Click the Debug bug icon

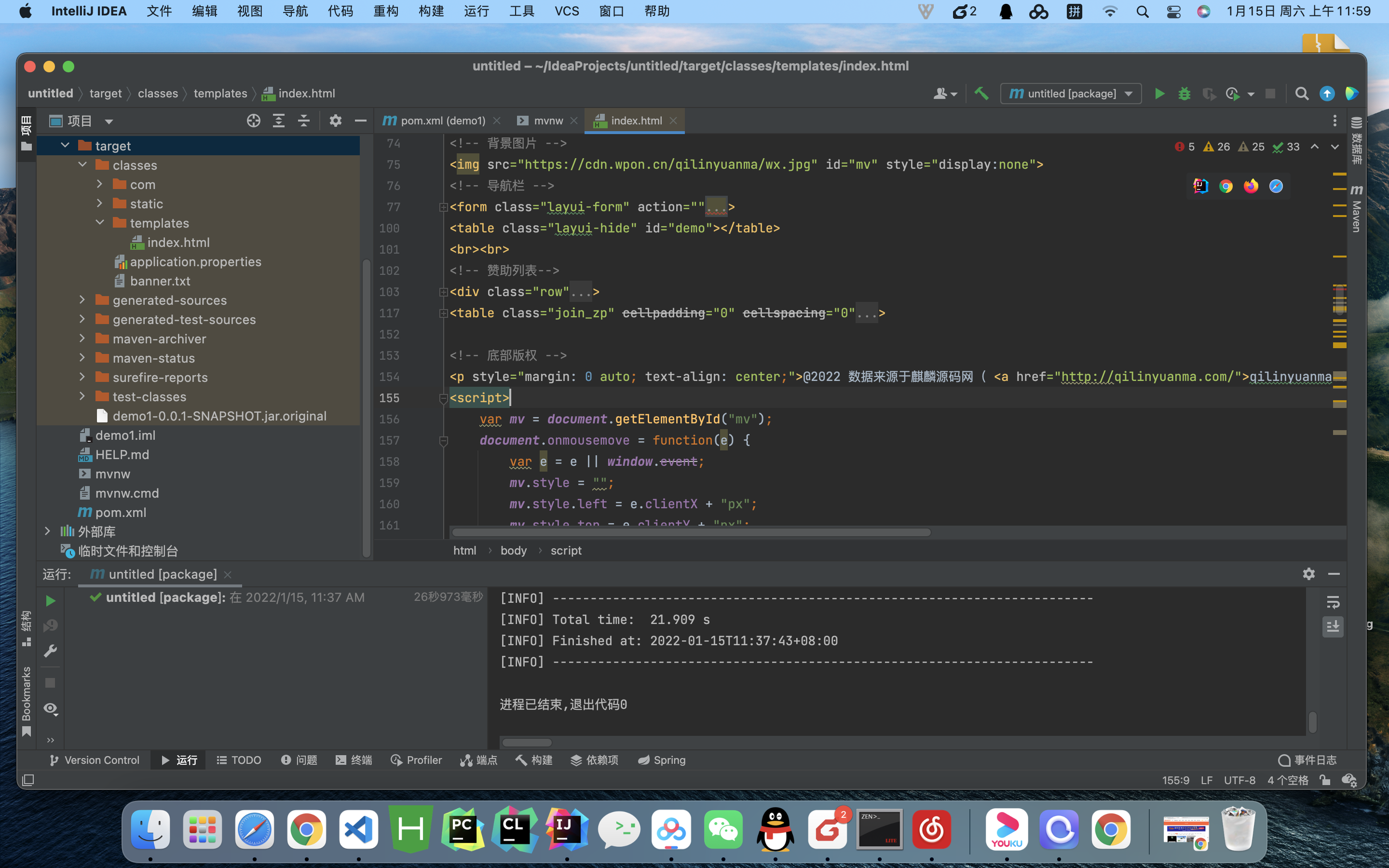click(1184, 94)
